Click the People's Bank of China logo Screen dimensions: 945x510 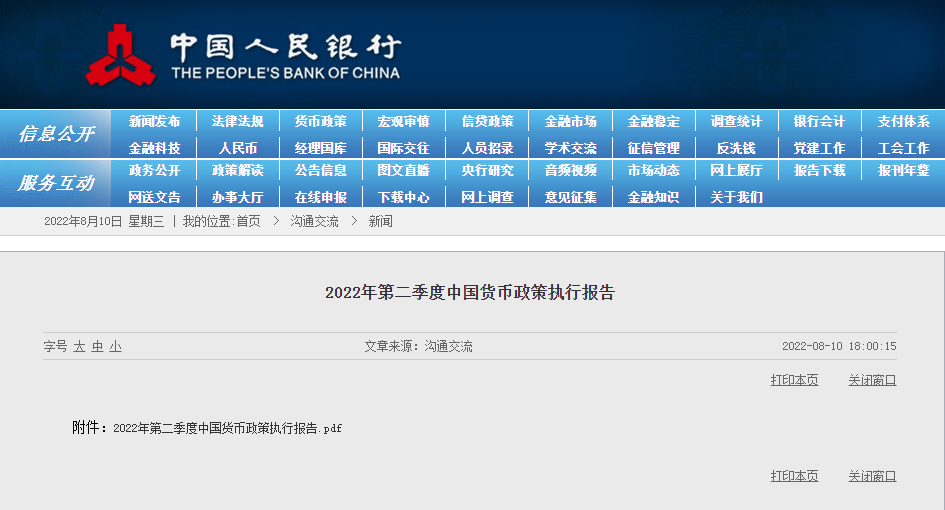(120, 55)
